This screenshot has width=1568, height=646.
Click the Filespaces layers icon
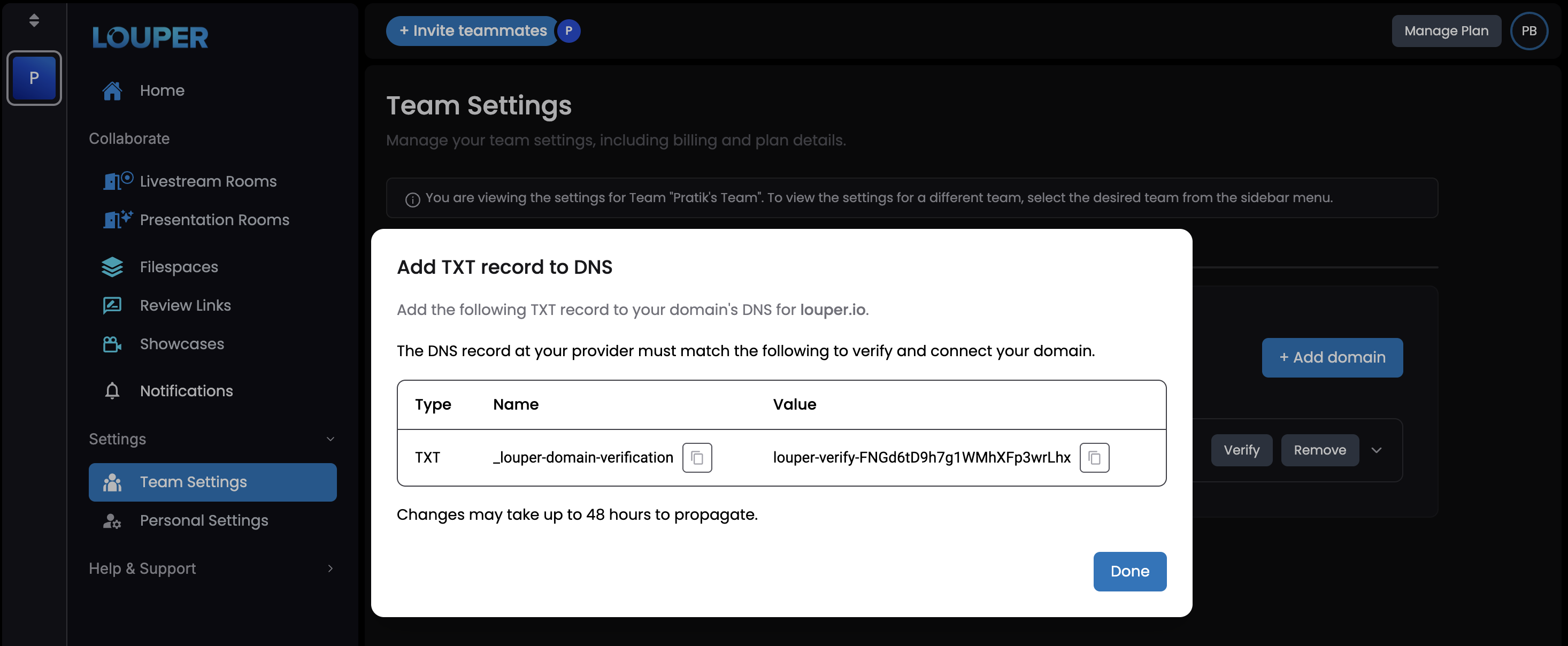[112, 267]
